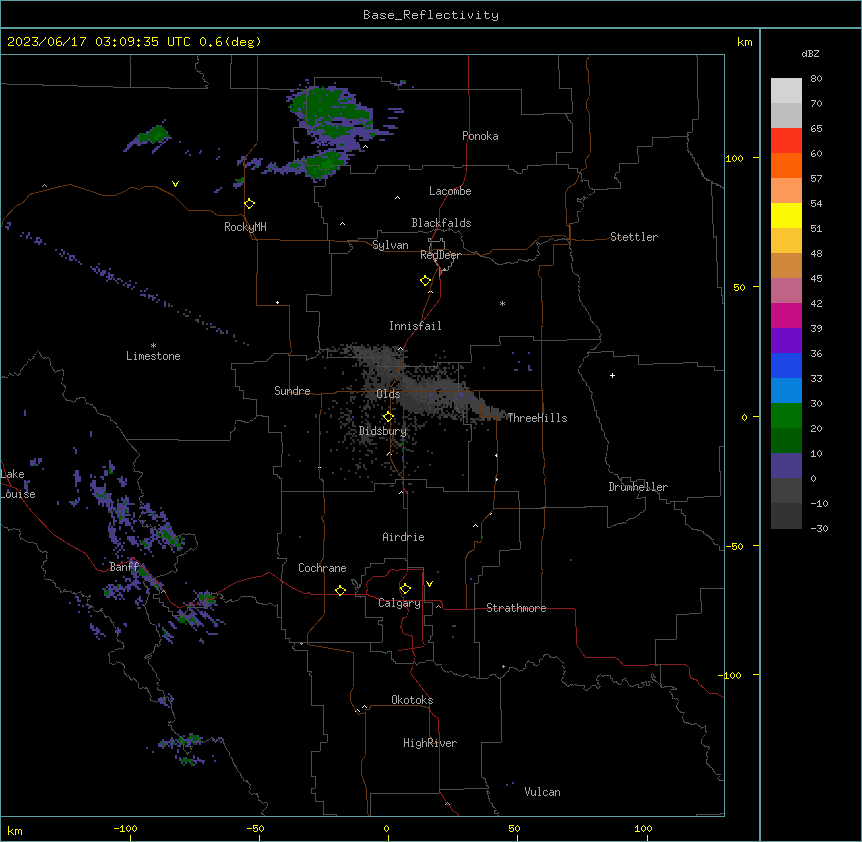The width and height of the screenshot is (862, 842).
Task: Click the Cochrane label
Action: (322, 568)
